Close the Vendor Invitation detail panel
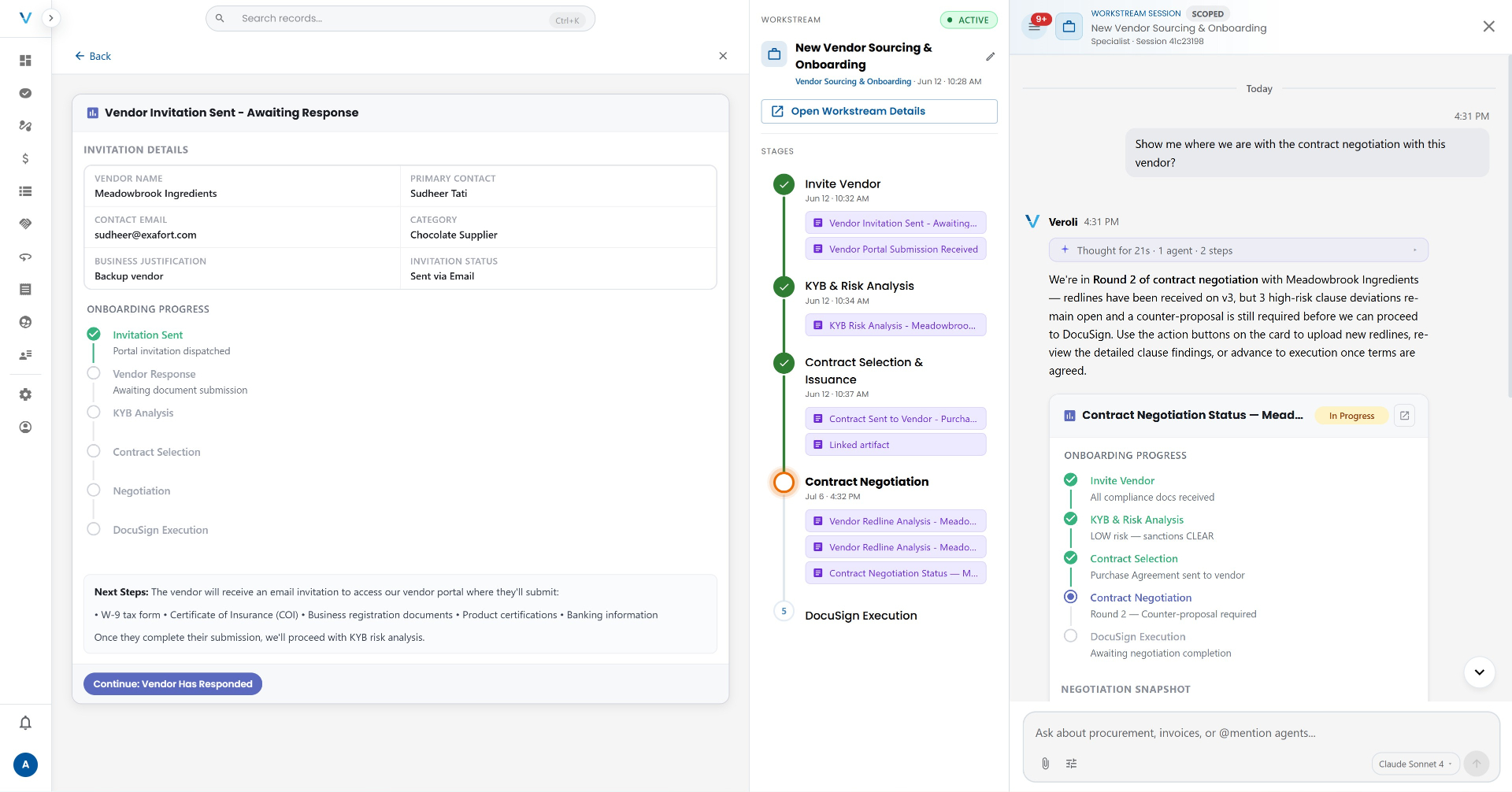 coord(723,56)
